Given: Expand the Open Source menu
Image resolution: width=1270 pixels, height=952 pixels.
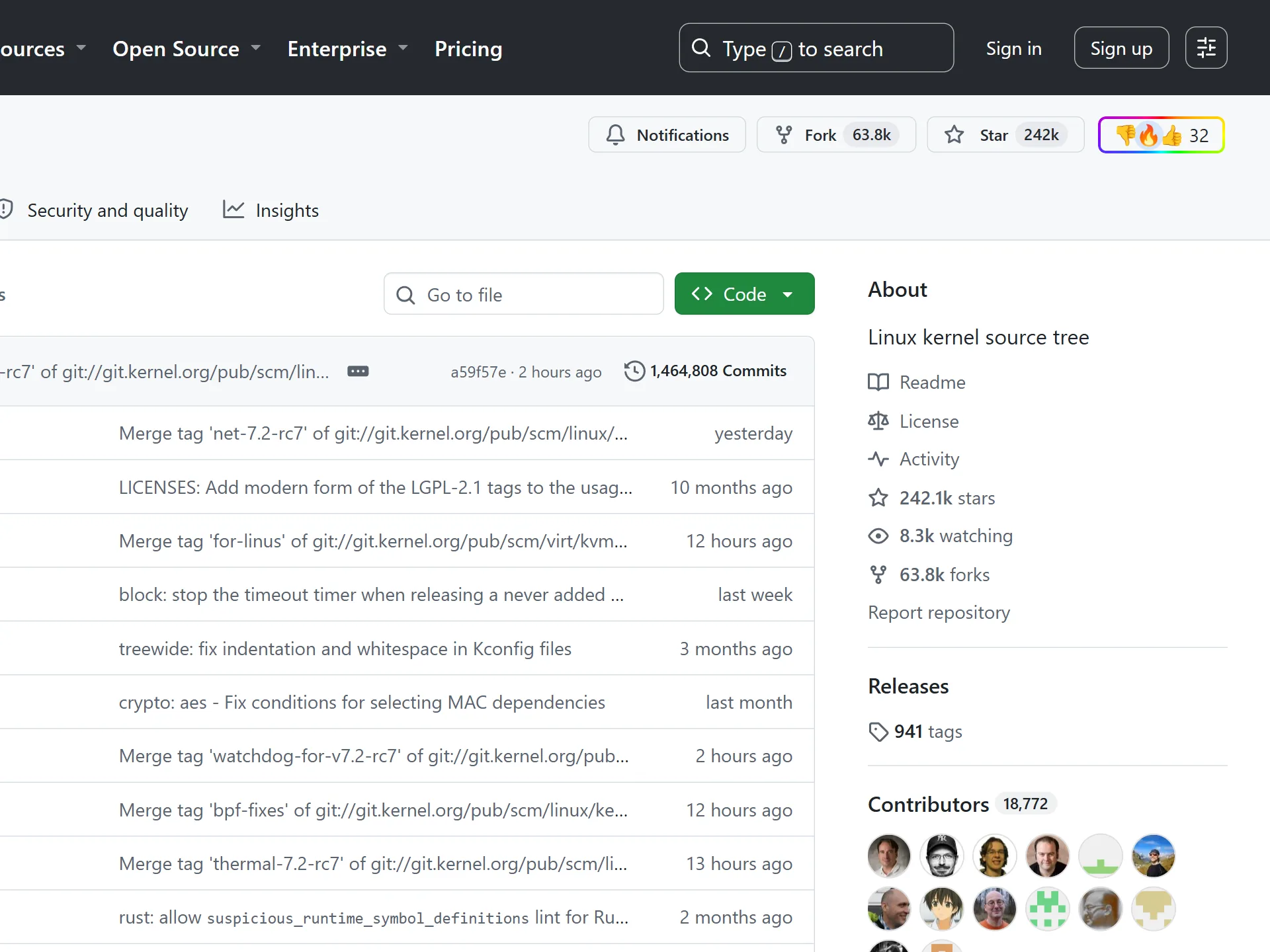Looking at the screenshot, I should pyautogui.click(x=187, y=48).
